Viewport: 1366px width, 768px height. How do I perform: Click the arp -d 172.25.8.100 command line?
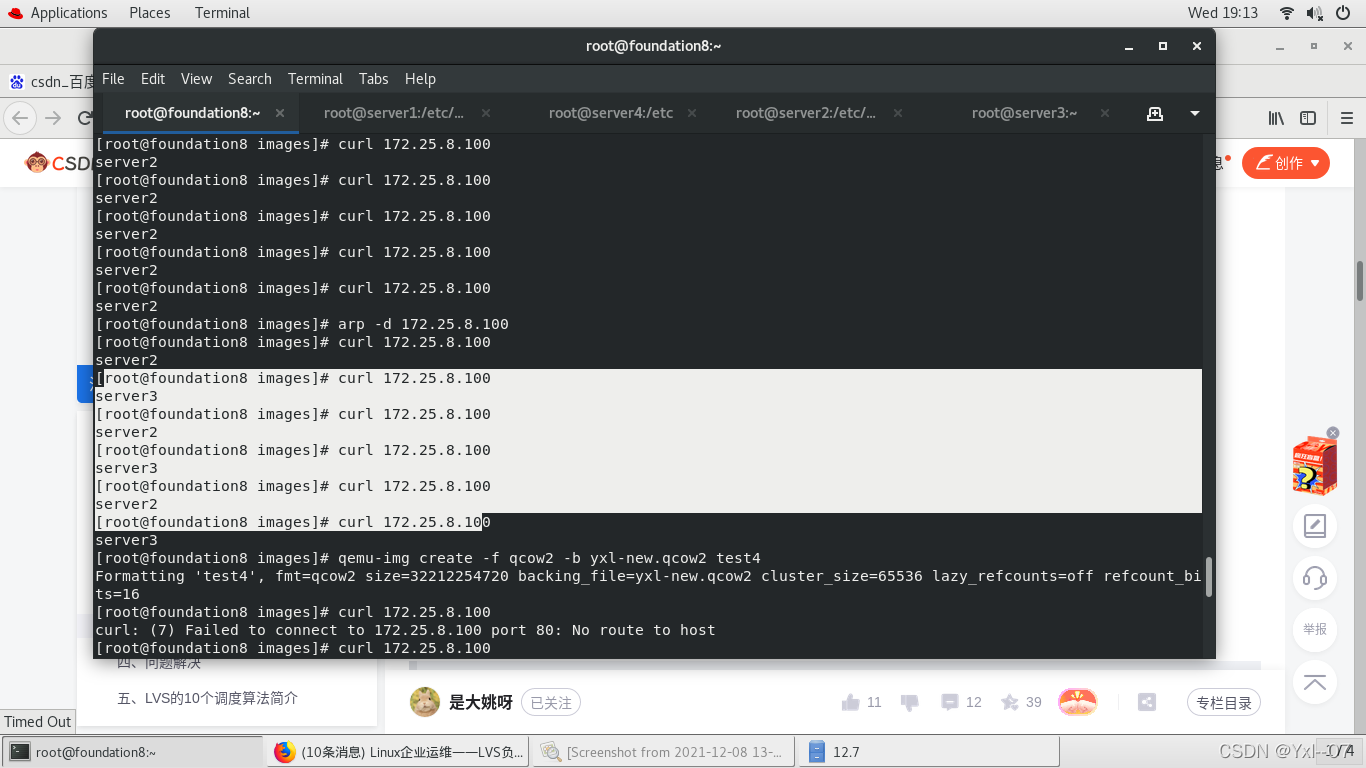[302, 324]
